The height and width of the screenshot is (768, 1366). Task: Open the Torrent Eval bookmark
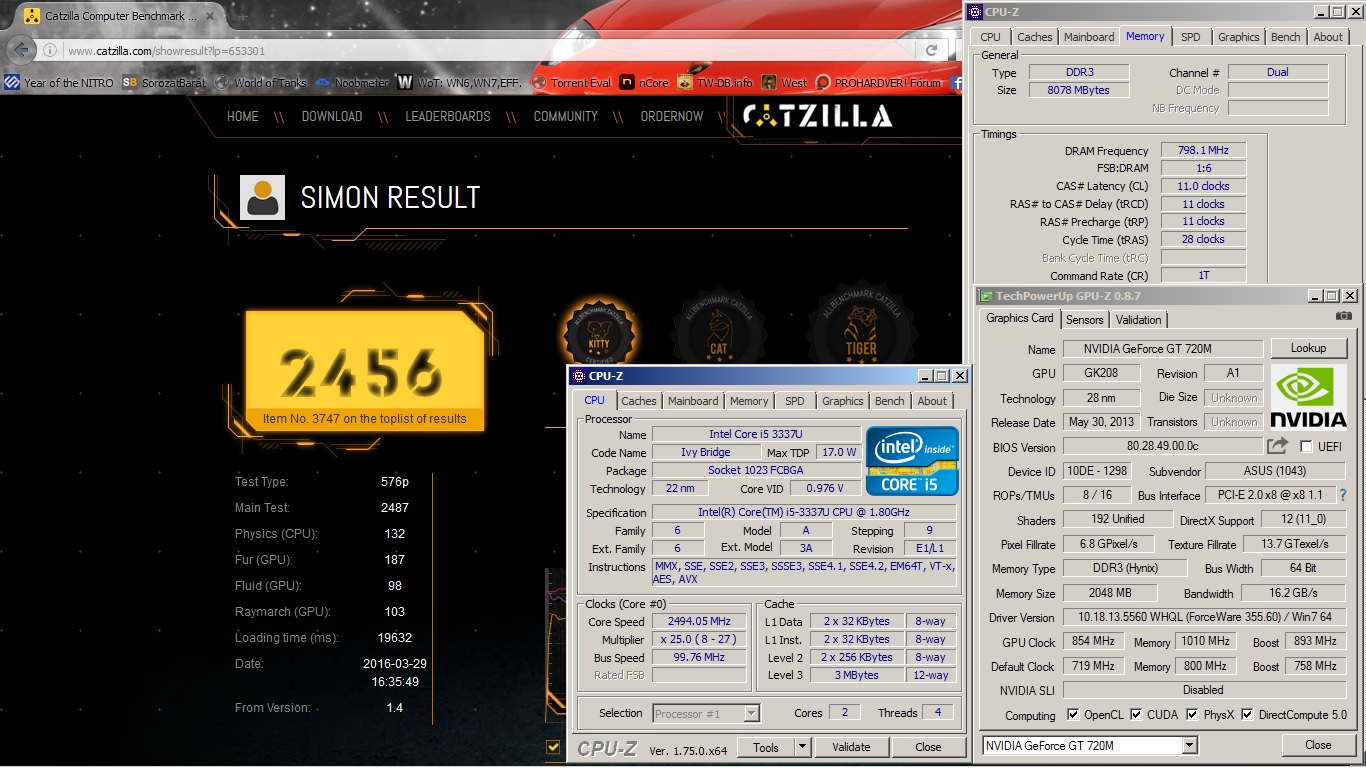point(571,83)
